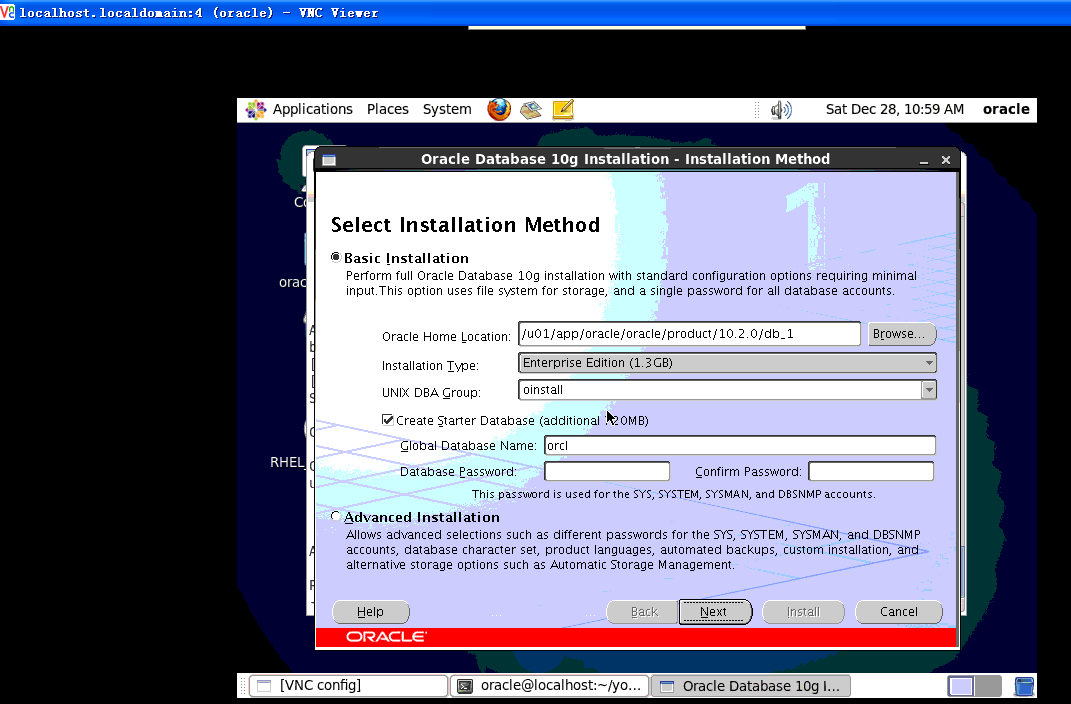This screenshot has width=1071, height=704.
Task: Switch to the oracle@localhost terminal taskbar item
Action: 550,686
